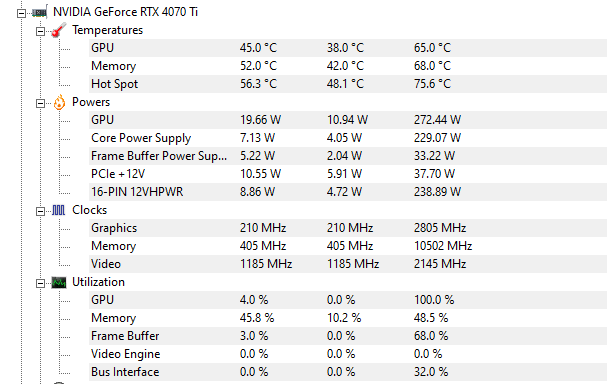This screenshot has height=384, width=607.
Task: Collapse the NVIDIA GeForce RTX 4070 Ti node
Action: (x=22, y=13)
